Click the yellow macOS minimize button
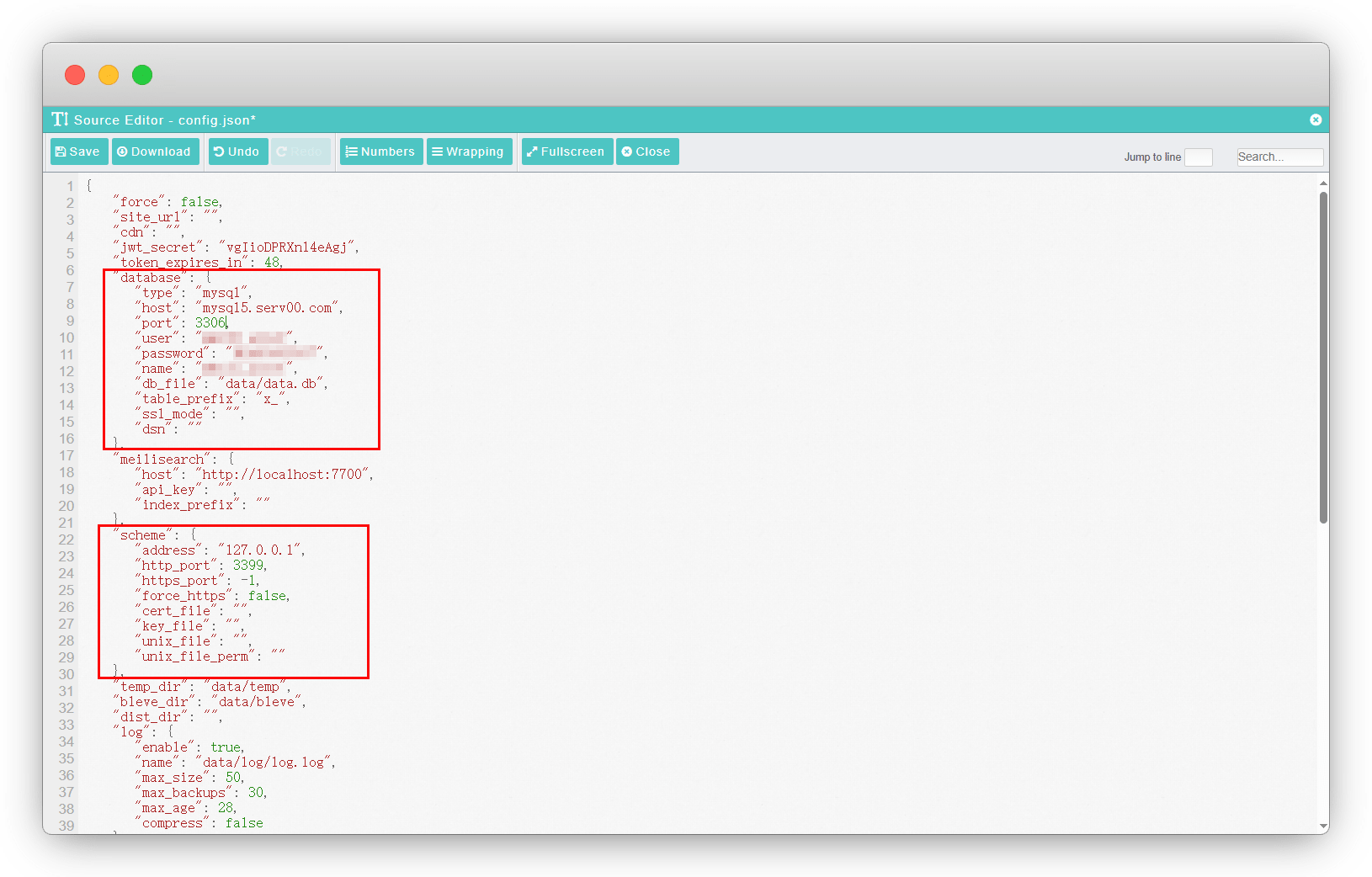 tap(109, 75)
